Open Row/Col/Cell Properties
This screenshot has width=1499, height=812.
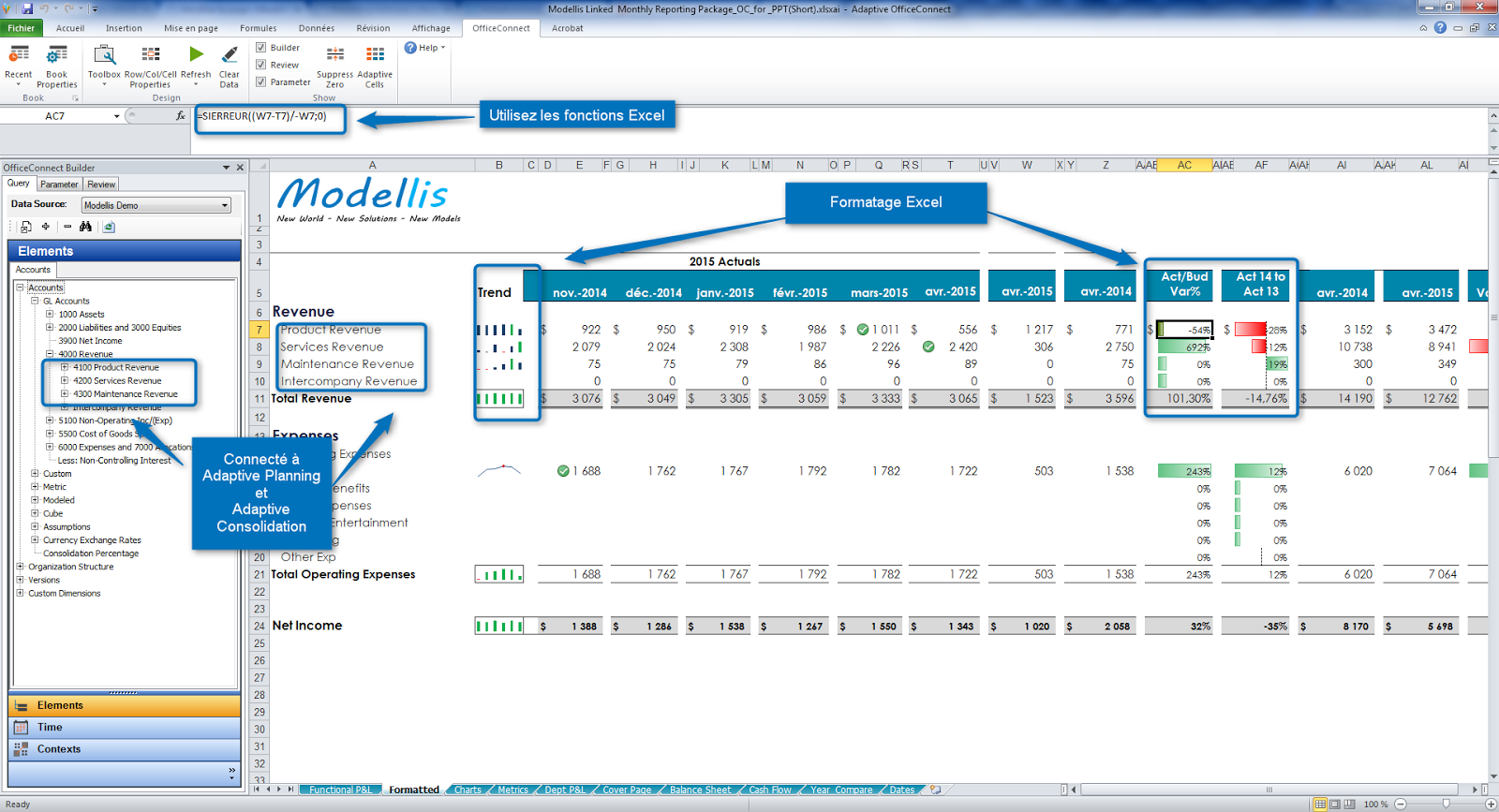pos(150,66)
